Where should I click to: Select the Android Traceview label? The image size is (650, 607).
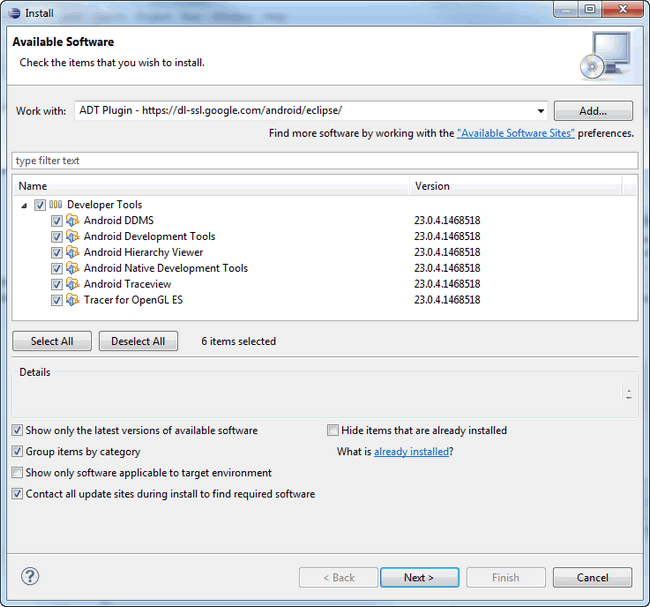coord(127,284)
